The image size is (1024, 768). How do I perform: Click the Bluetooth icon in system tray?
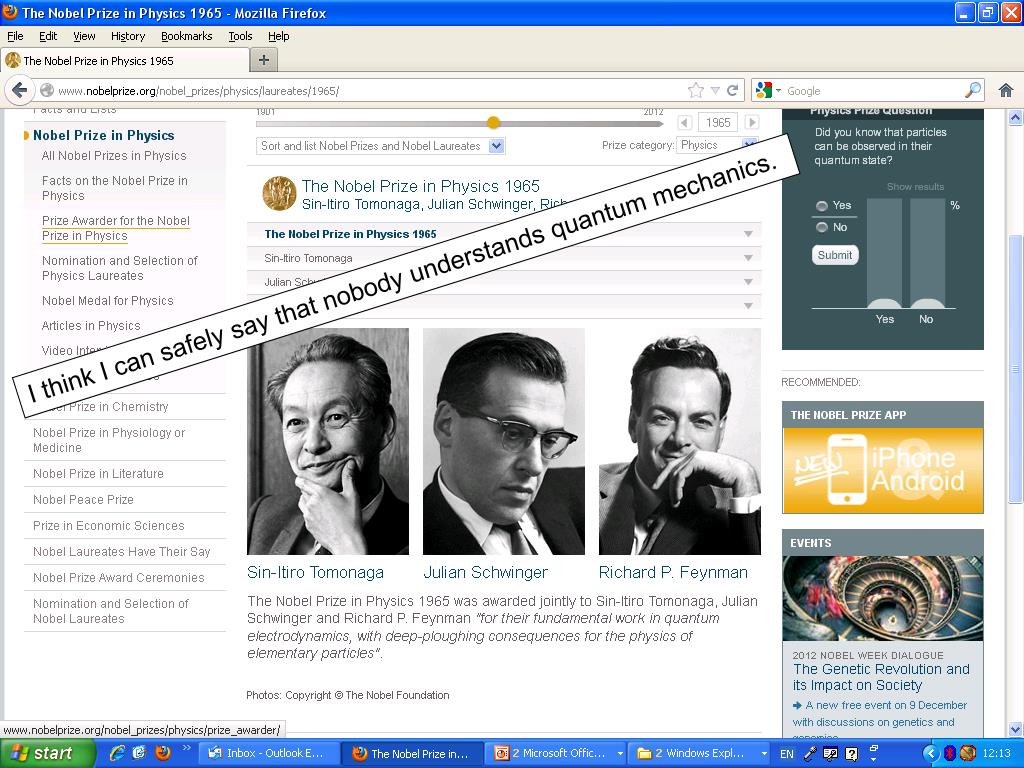950,753
